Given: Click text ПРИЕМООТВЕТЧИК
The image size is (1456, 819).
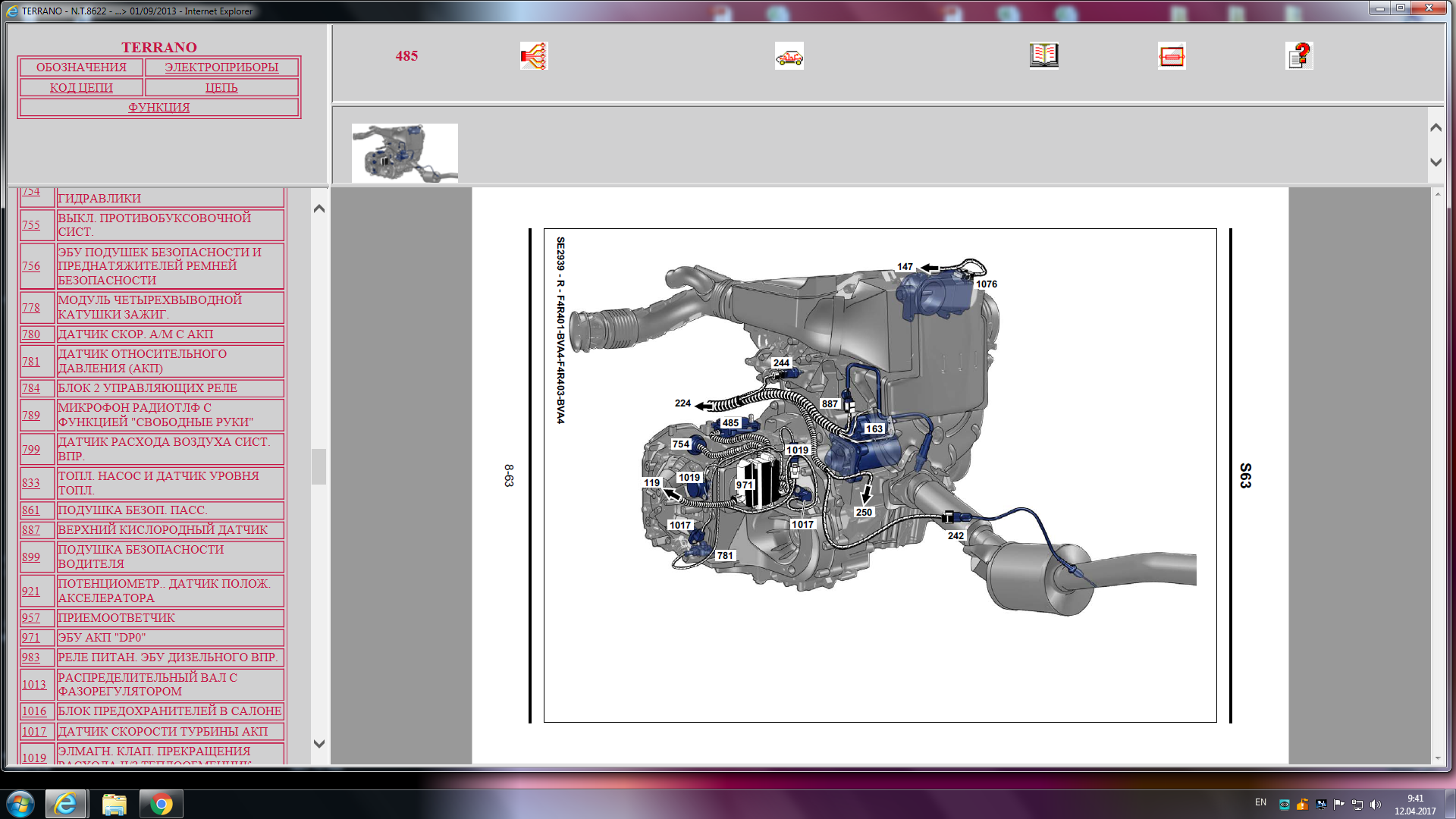Looking at the screenshot, I should pos(117,618).
